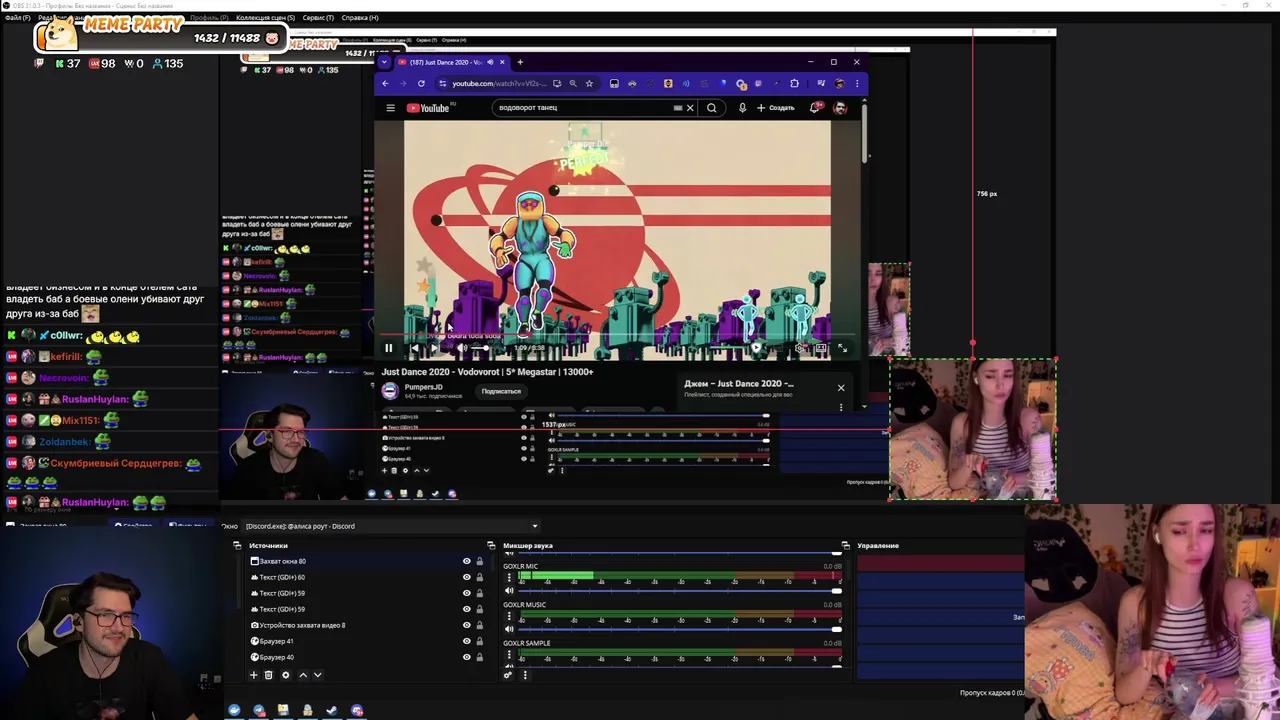Enter YouTube fullscreen mode
Viewport: 1280px width, 720px height.
842,348
